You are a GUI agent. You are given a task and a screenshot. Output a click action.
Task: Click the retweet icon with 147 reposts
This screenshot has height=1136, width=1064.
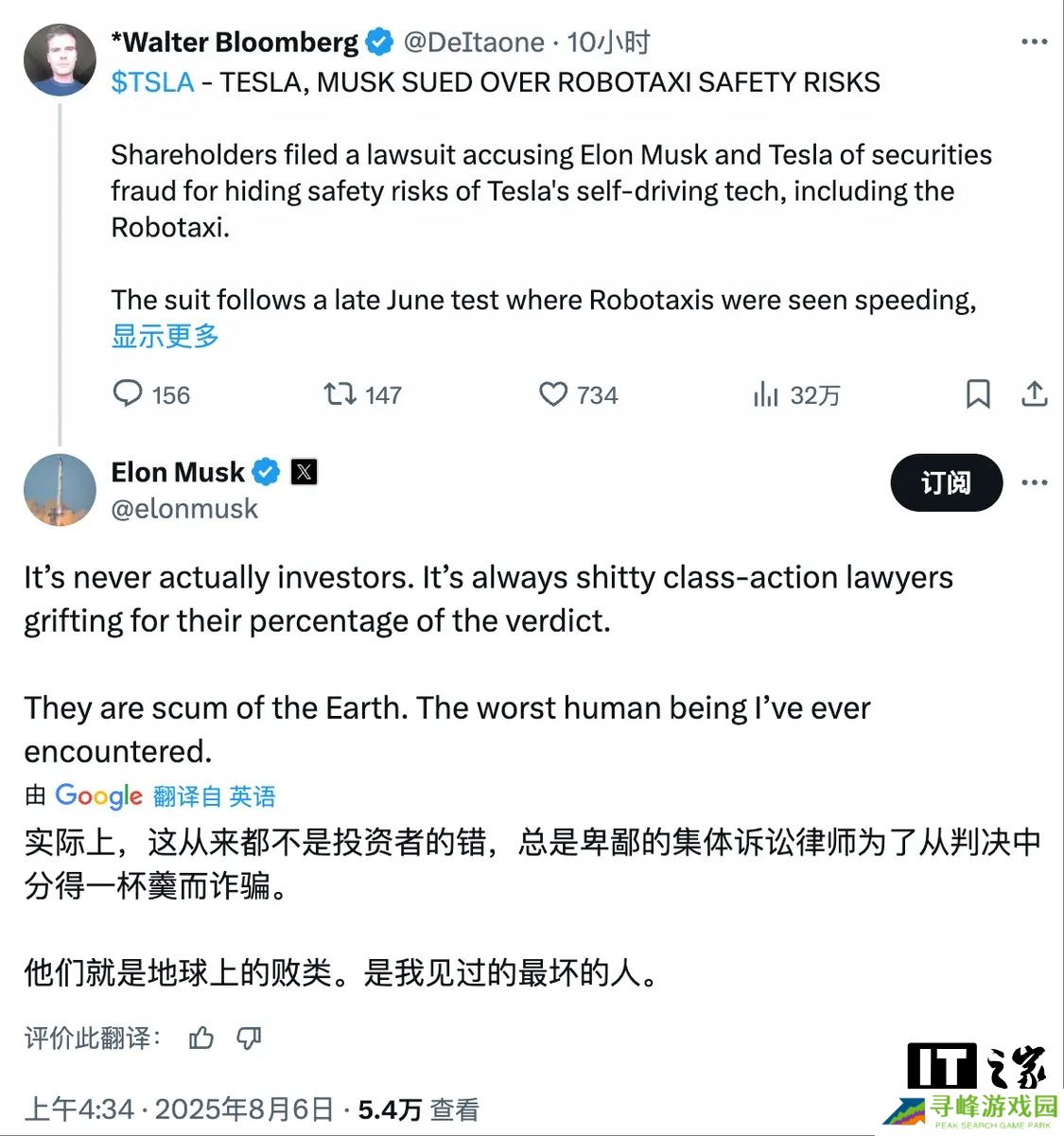click(340, 393)
